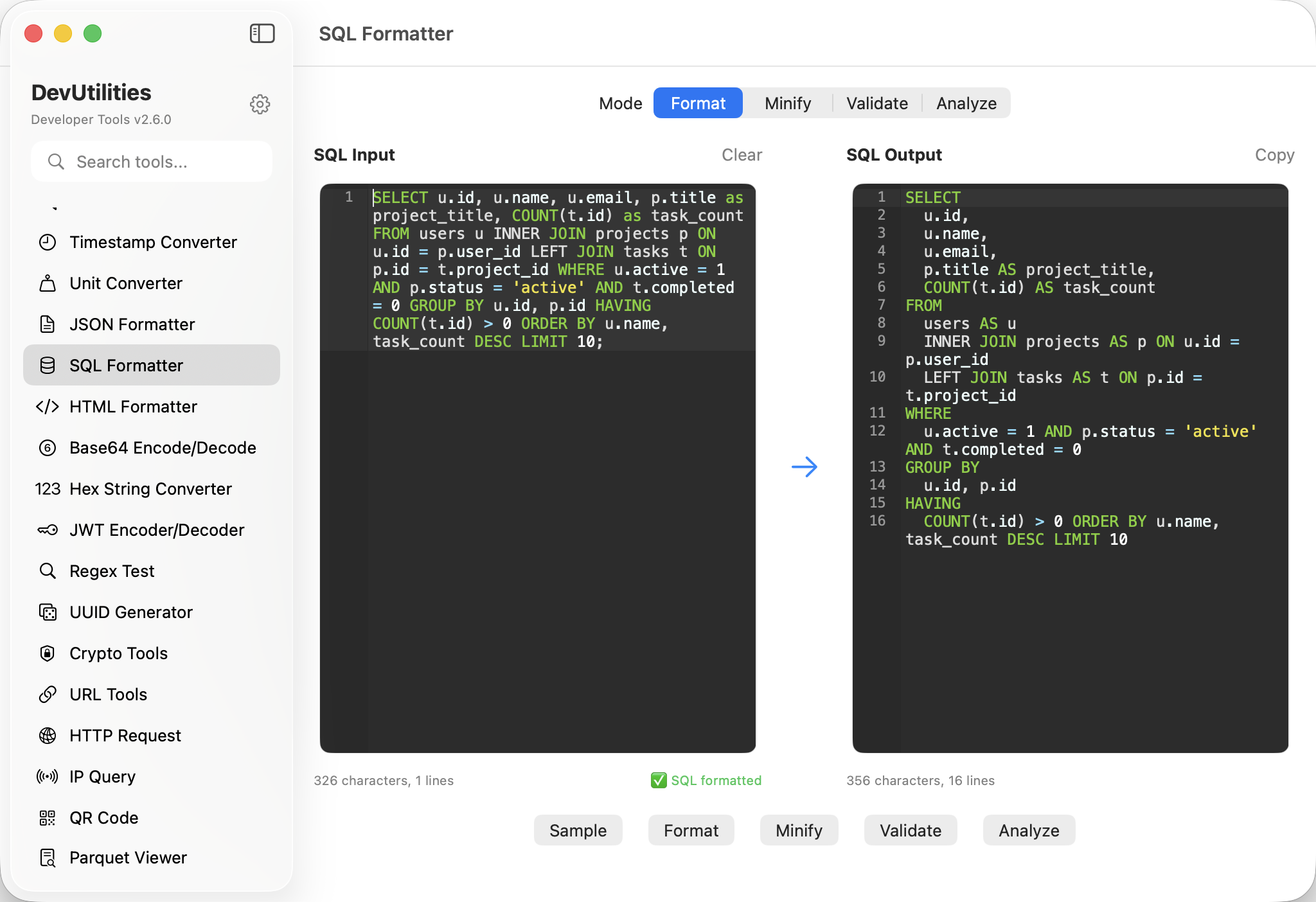Image resolution: width=1316 pixels, height=902 pixels.
Task: Click the Crypto Tools shield icon
Action: [48, 653]
